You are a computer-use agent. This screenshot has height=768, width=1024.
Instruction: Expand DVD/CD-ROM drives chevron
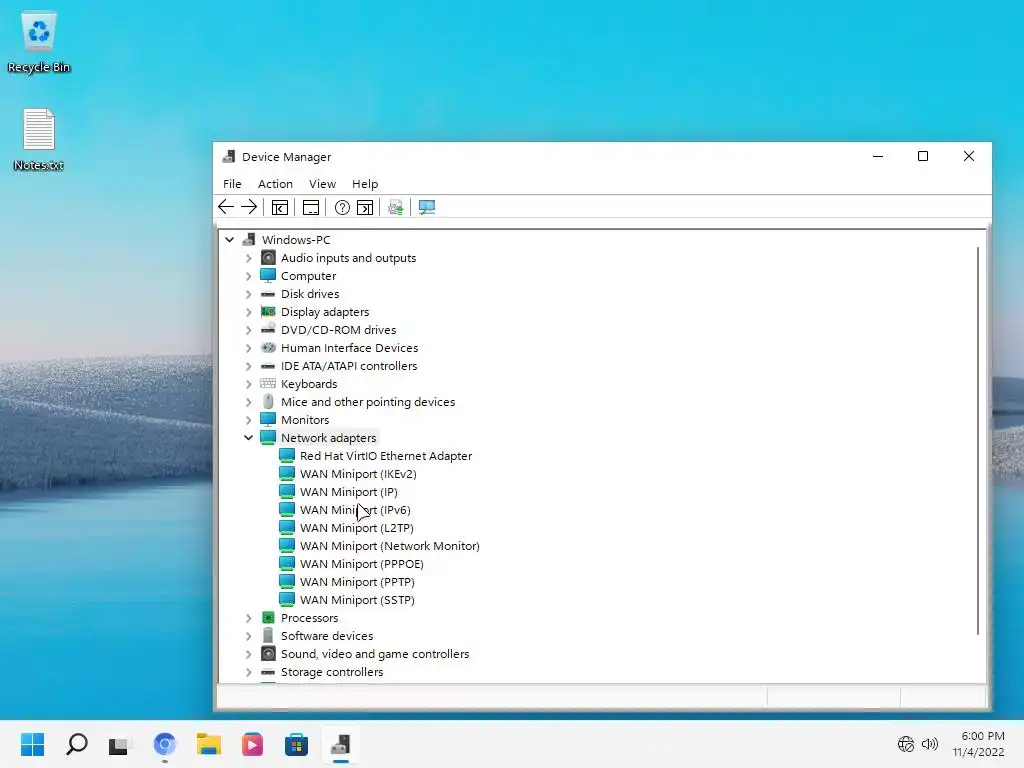pos(248,330)
